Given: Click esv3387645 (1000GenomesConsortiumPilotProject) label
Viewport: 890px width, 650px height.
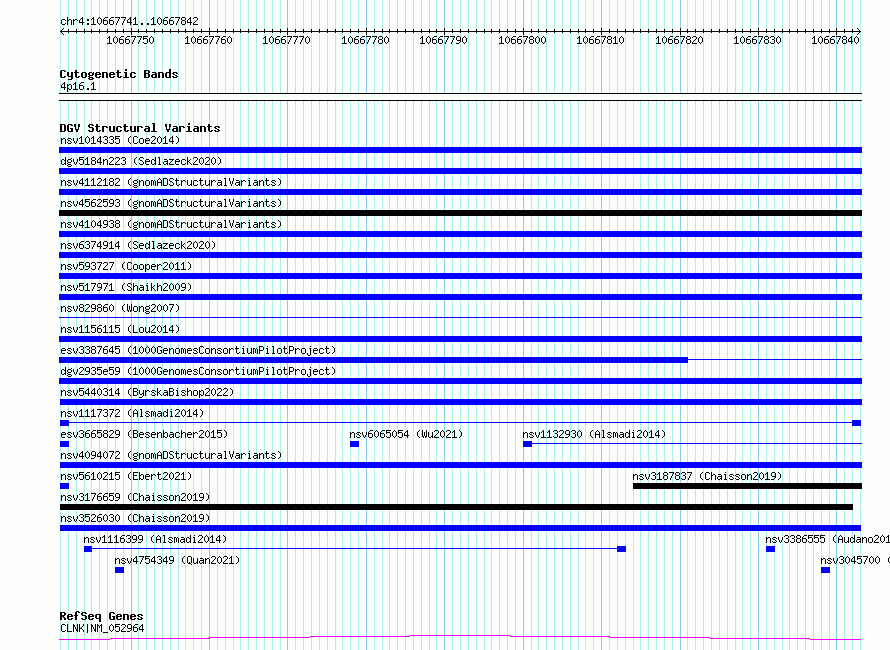Looking at the screenshot, I should pos(198,350).
